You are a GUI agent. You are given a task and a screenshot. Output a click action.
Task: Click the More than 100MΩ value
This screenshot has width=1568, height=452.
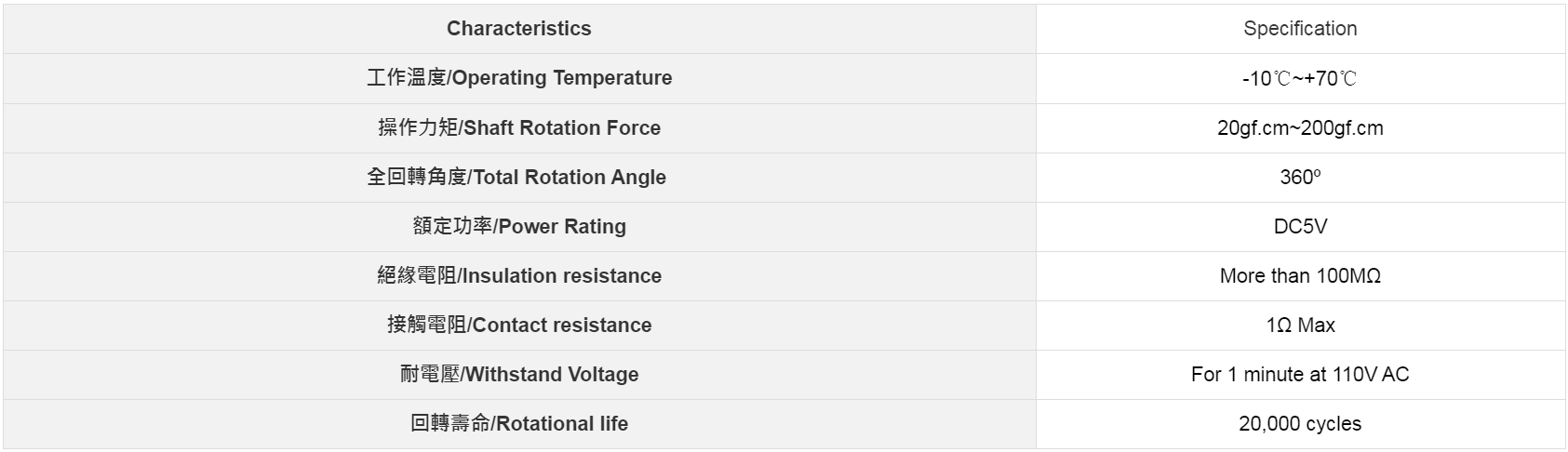click(1300, 275)
